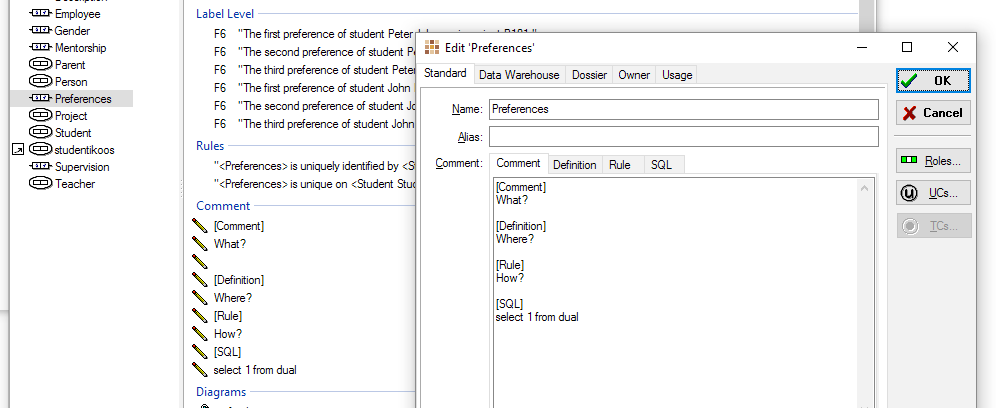Select Preferences in the object tree

[83, 99]
